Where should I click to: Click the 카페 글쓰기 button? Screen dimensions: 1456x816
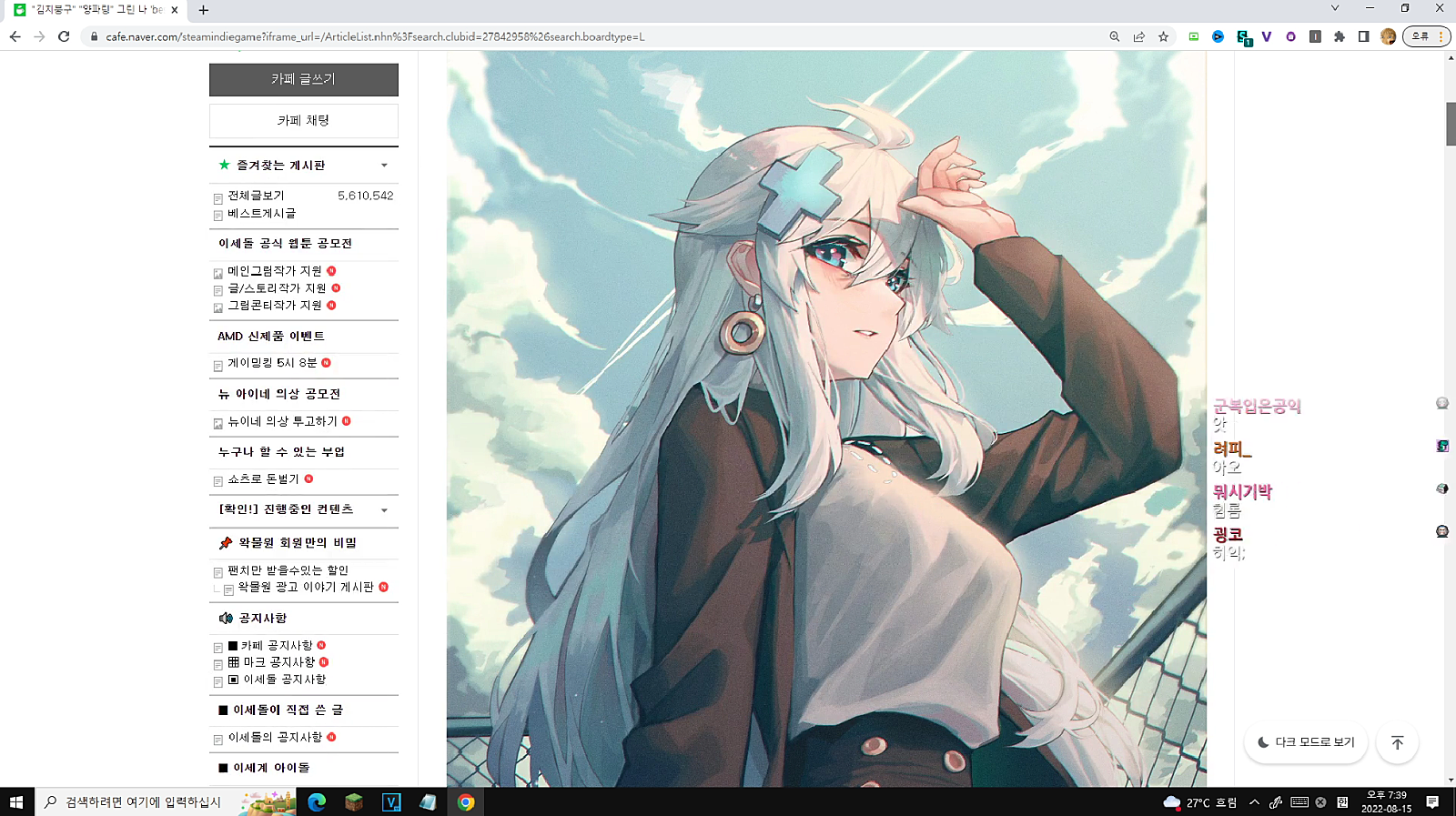(x=304, y=79)
